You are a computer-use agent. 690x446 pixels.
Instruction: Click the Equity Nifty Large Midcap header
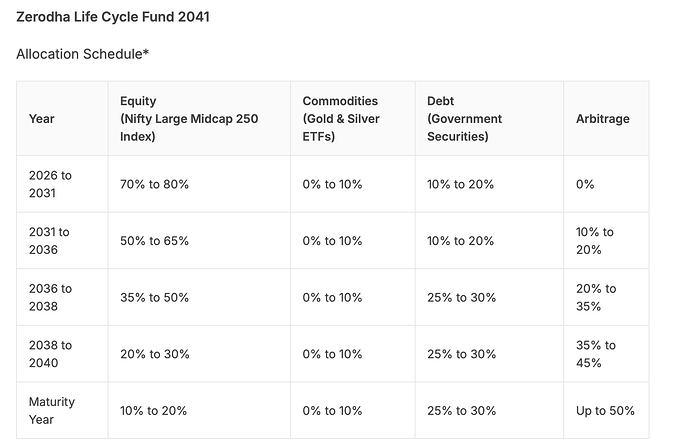189,119
